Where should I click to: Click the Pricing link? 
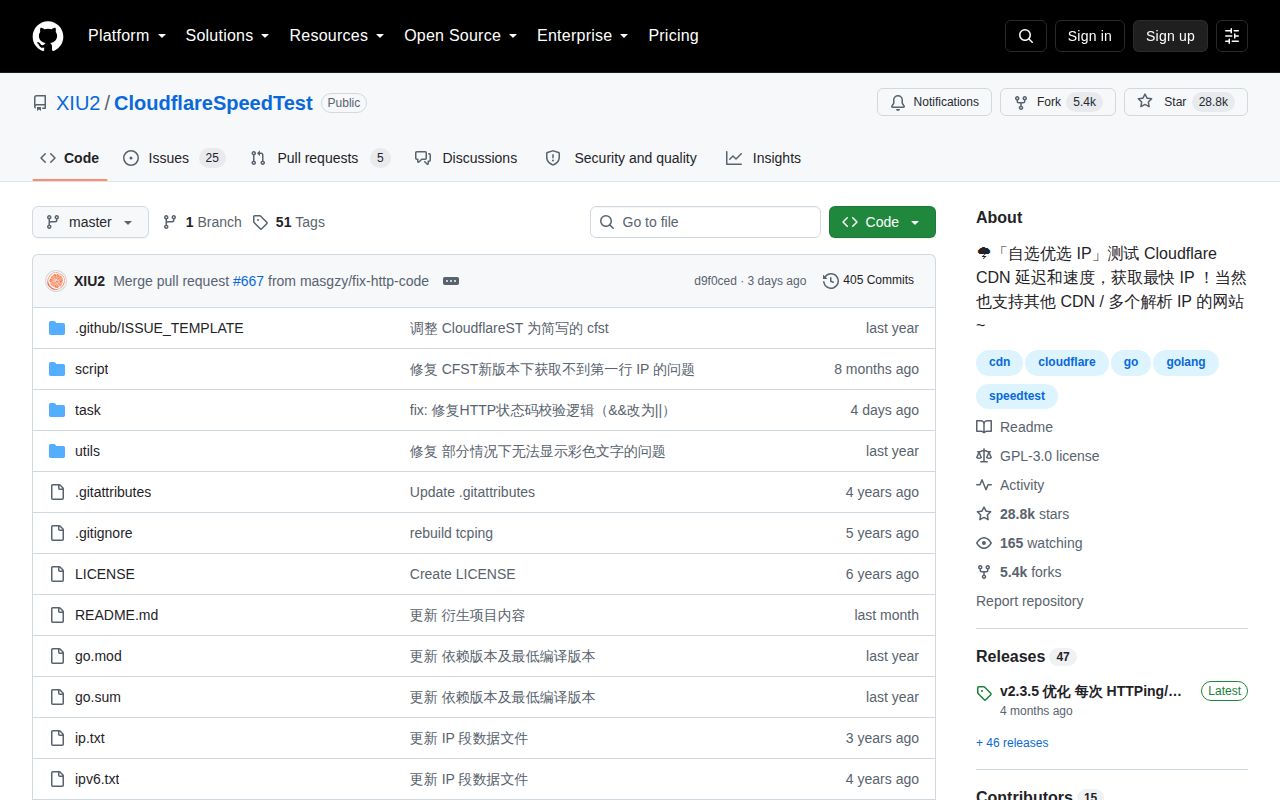[x=673, y=36]
